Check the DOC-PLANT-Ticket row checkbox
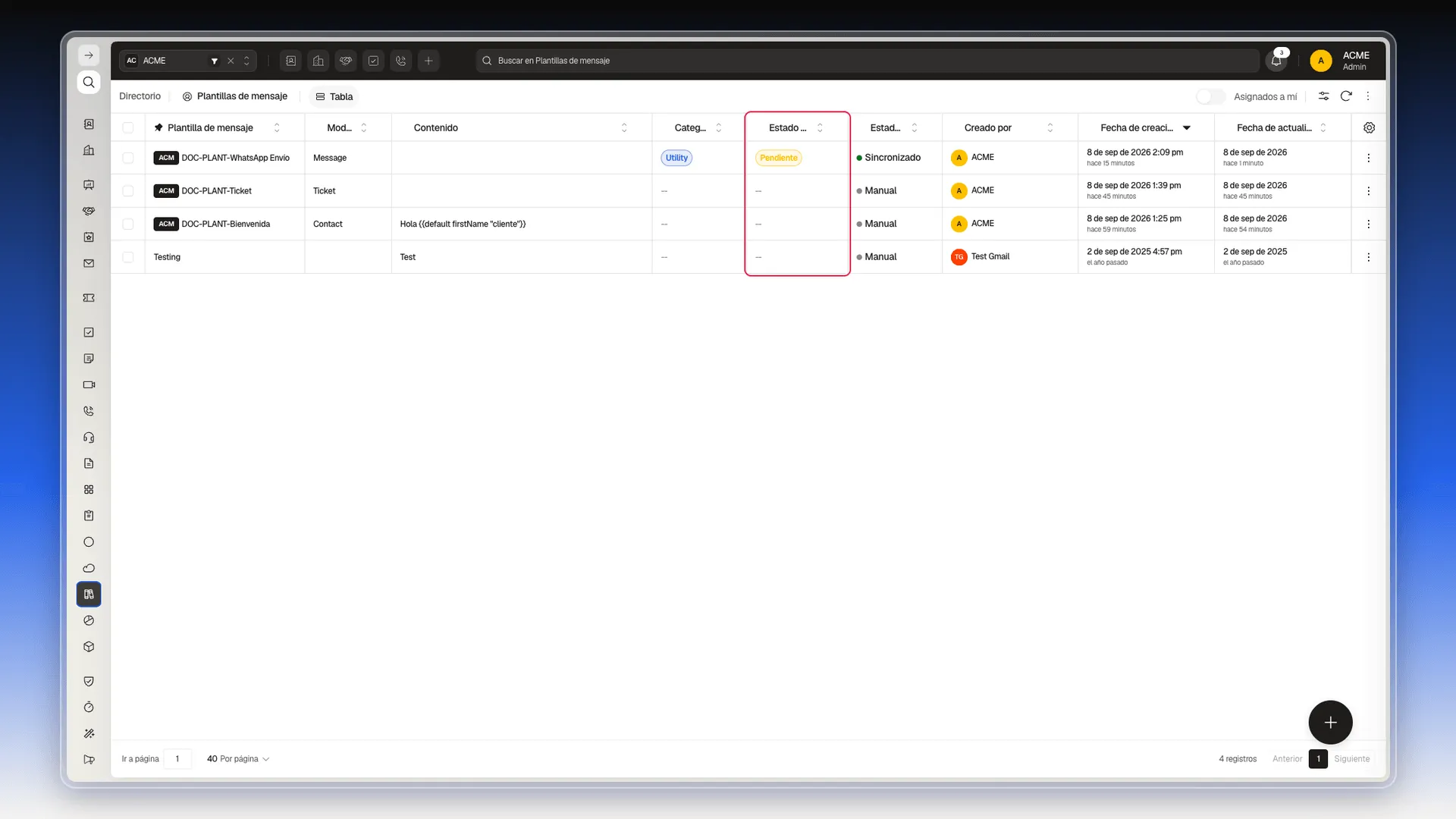Viewport: 1456px width, 819px height. click(x=128, y=191)
